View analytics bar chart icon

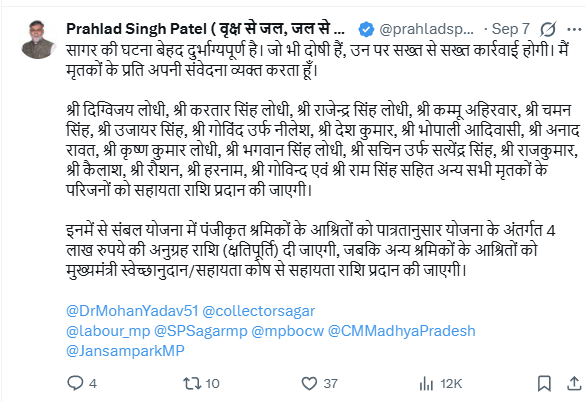click(426, 384)
